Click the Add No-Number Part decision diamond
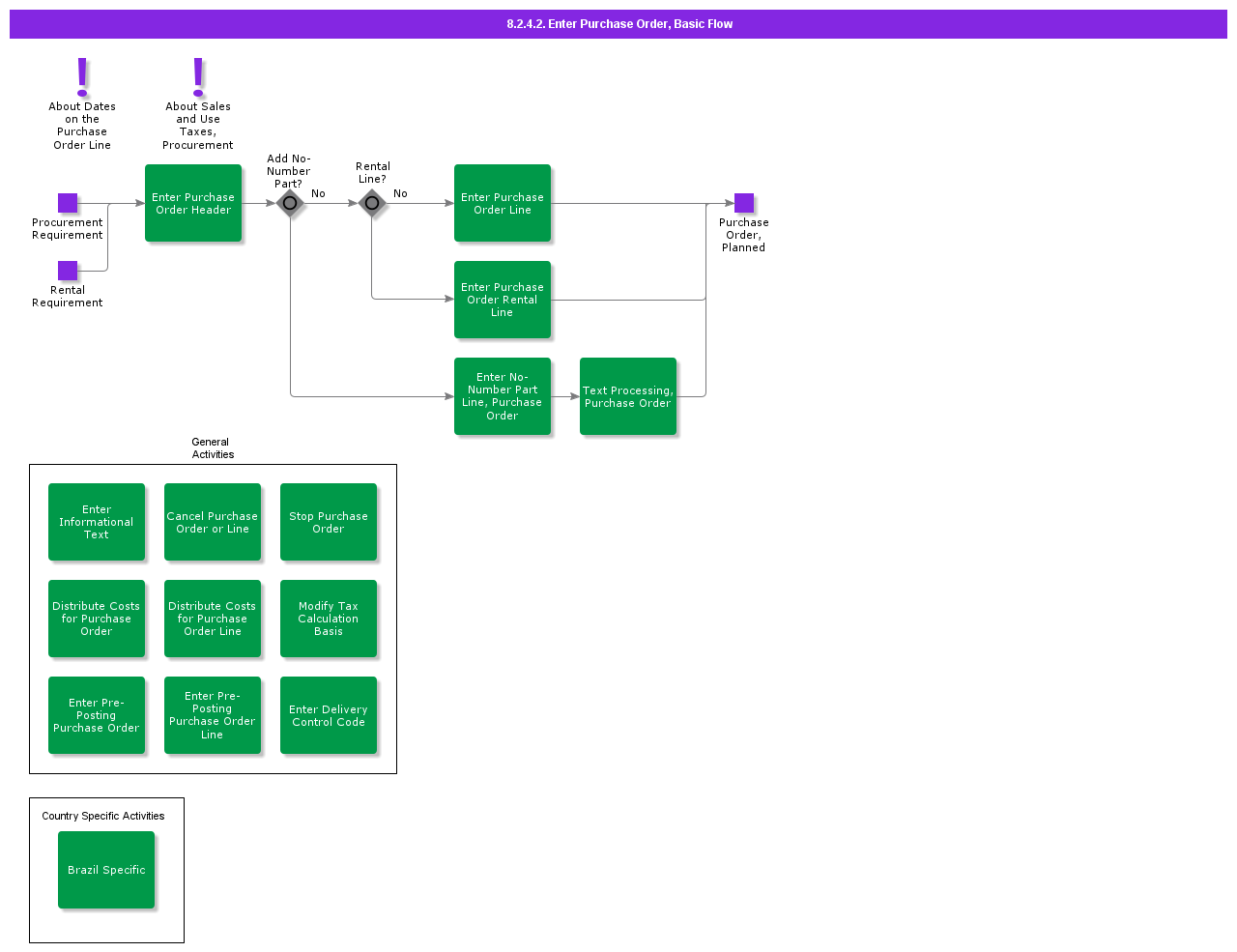1237x952 pixels. click(x=290, y=203)
